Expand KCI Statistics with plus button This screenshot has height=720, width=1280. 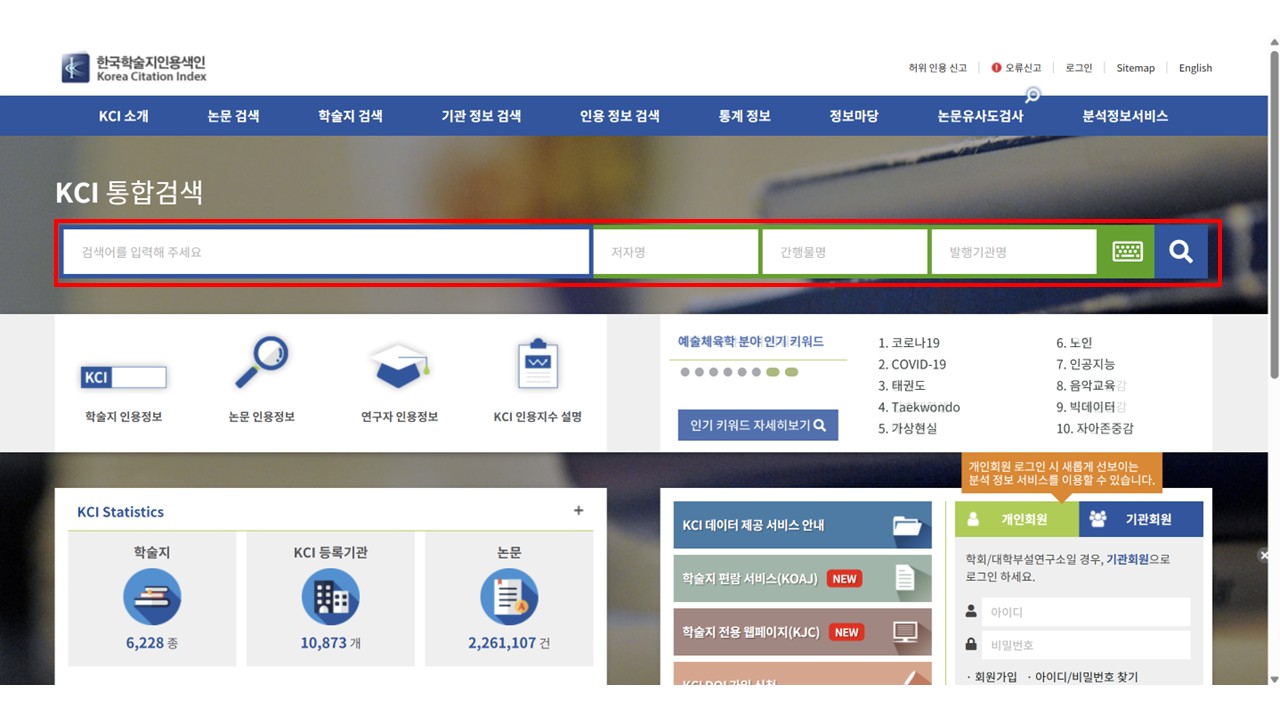[x=578, y=511]
